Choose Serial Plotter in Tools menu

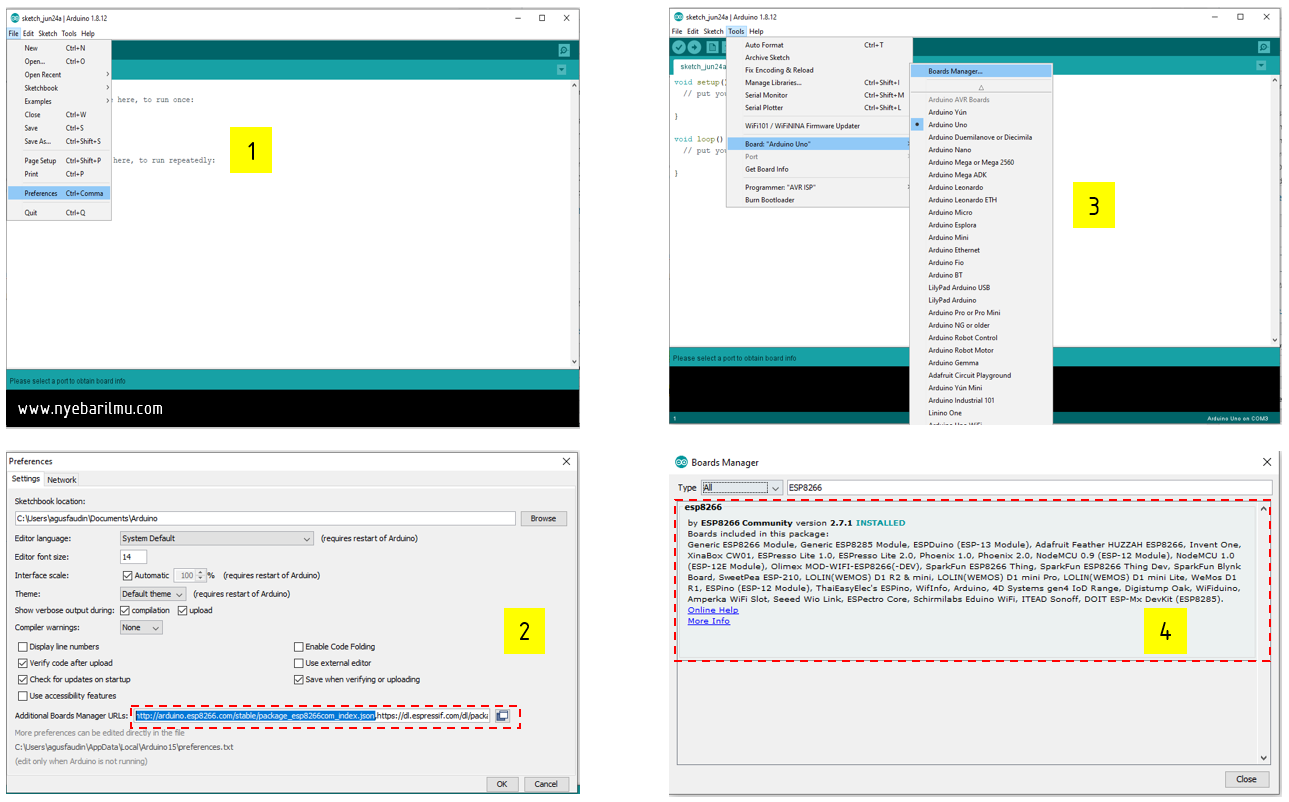[819, 107]
